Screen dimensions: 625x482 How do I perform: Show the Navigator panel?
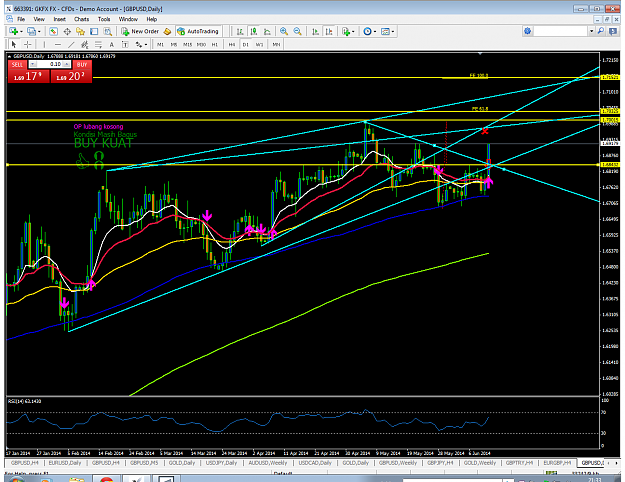(x=81, y=31)
